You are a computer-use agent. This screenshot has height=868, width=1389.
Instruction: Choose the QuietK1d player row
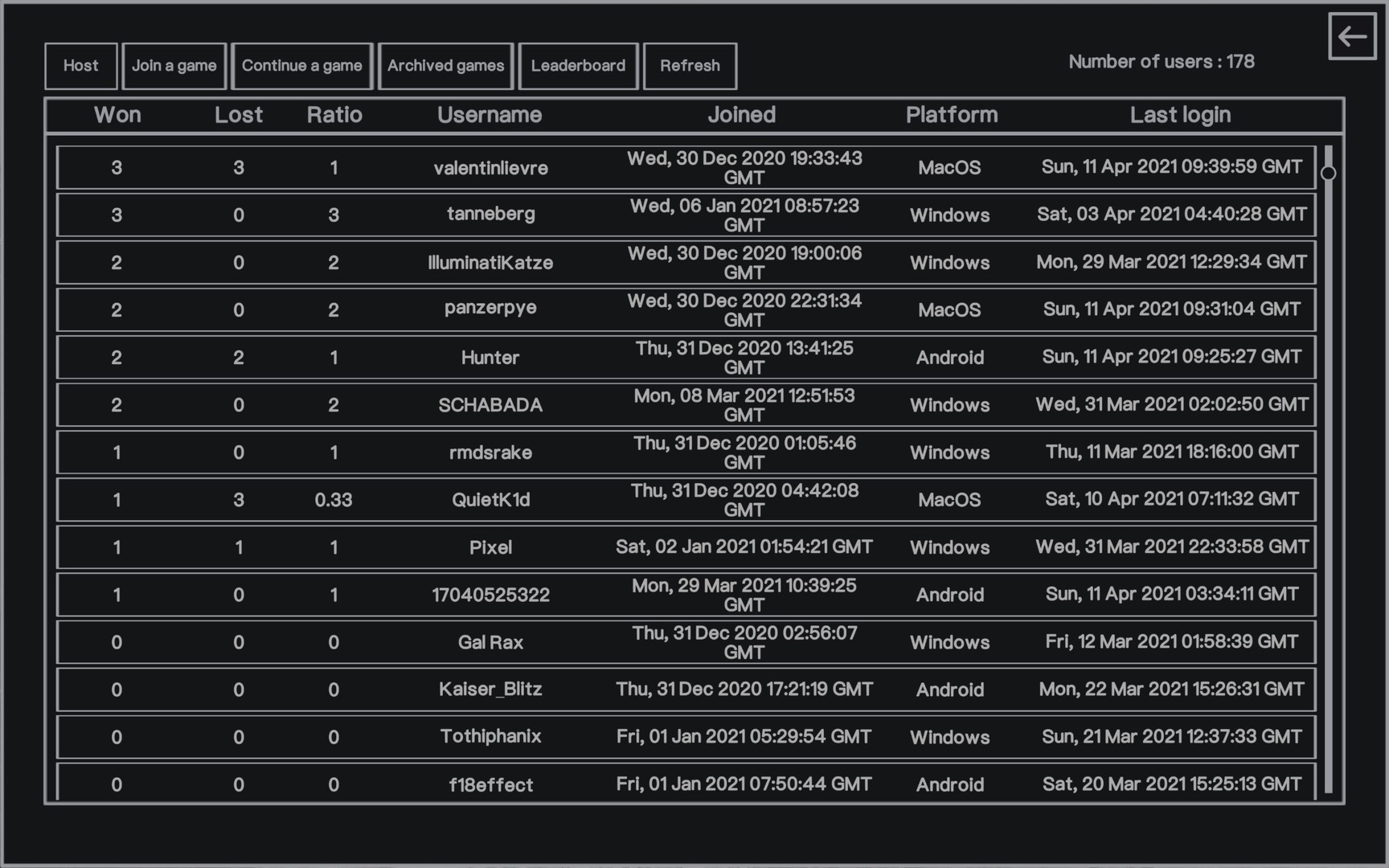490,500
